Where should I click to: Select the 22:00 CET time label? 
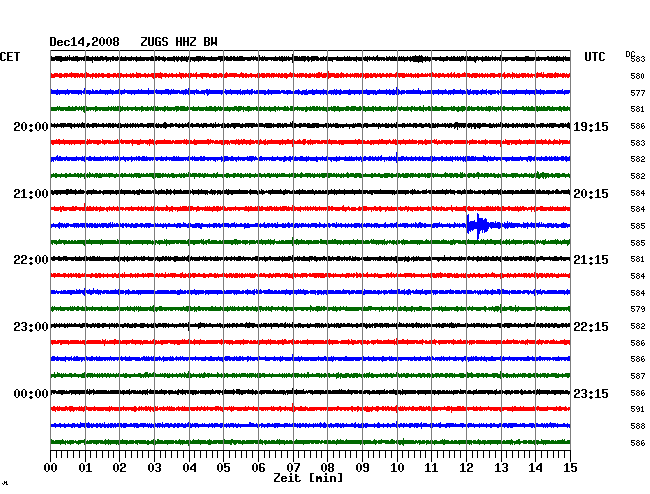coord(31,260)
